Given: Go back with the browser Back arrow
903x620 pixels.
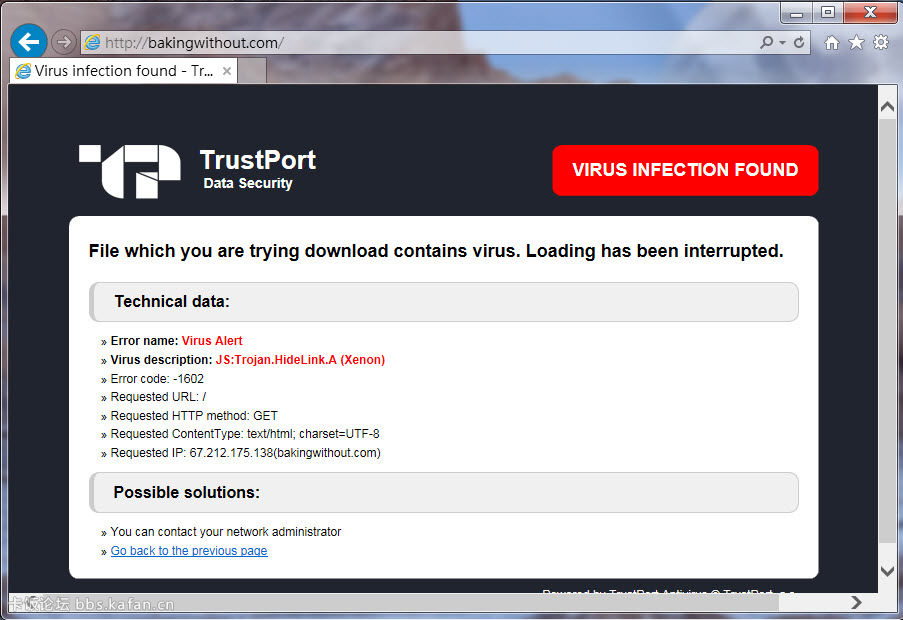Looking at the screenshot, I should pyautogui.click(x=28, y=41).
